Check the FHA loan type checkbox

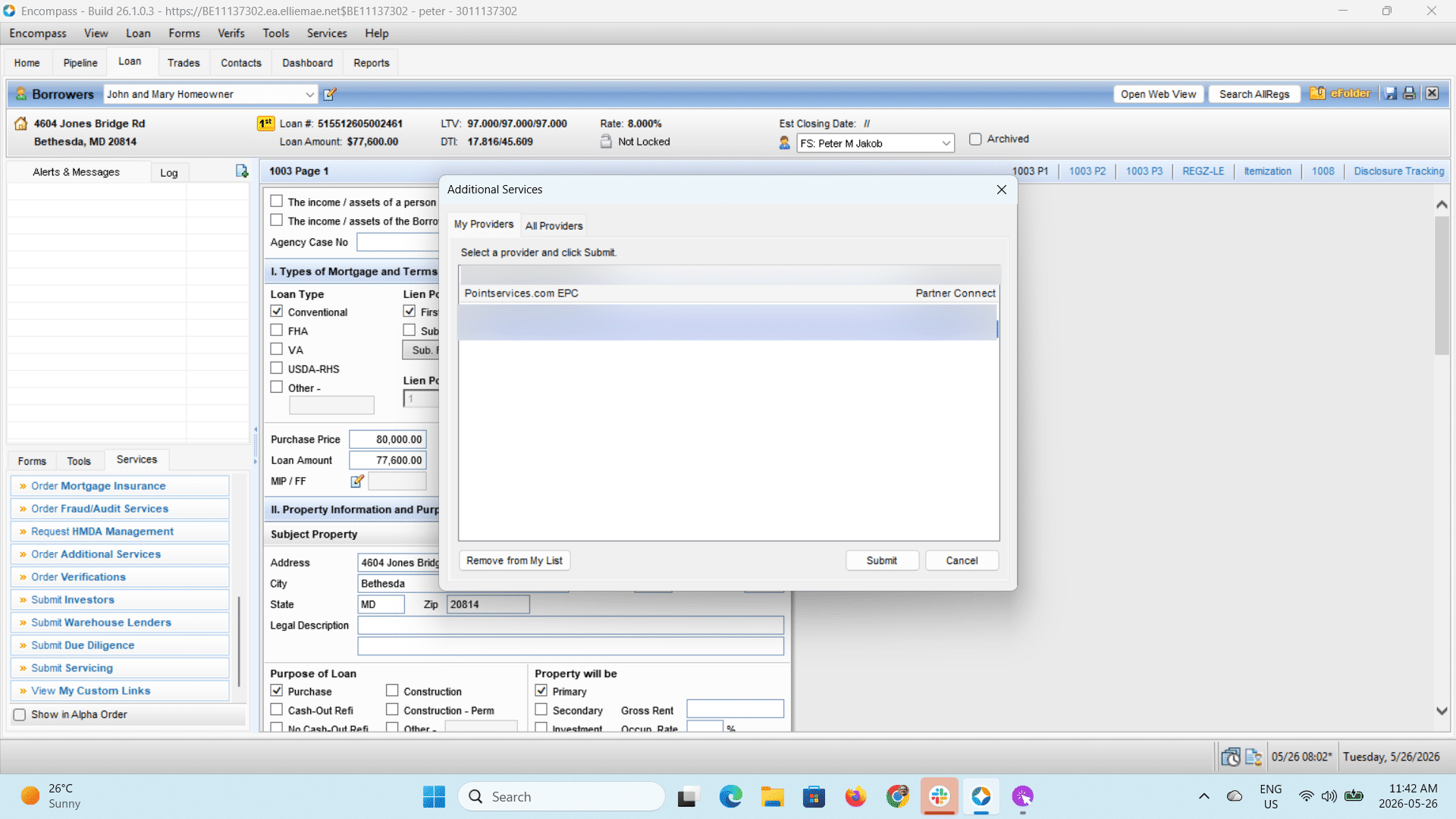[277, 331]
